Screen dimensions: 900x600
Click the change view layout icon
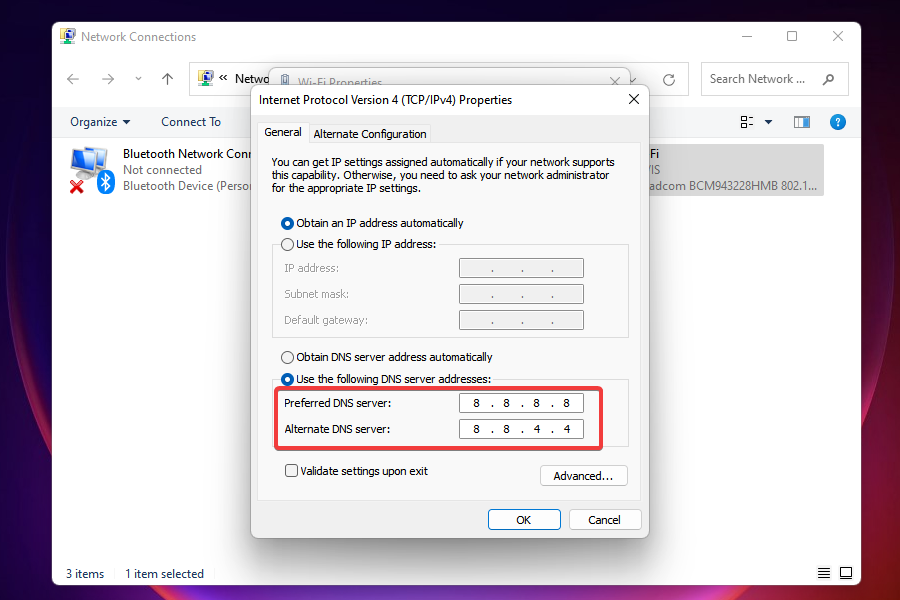(746, 122)
